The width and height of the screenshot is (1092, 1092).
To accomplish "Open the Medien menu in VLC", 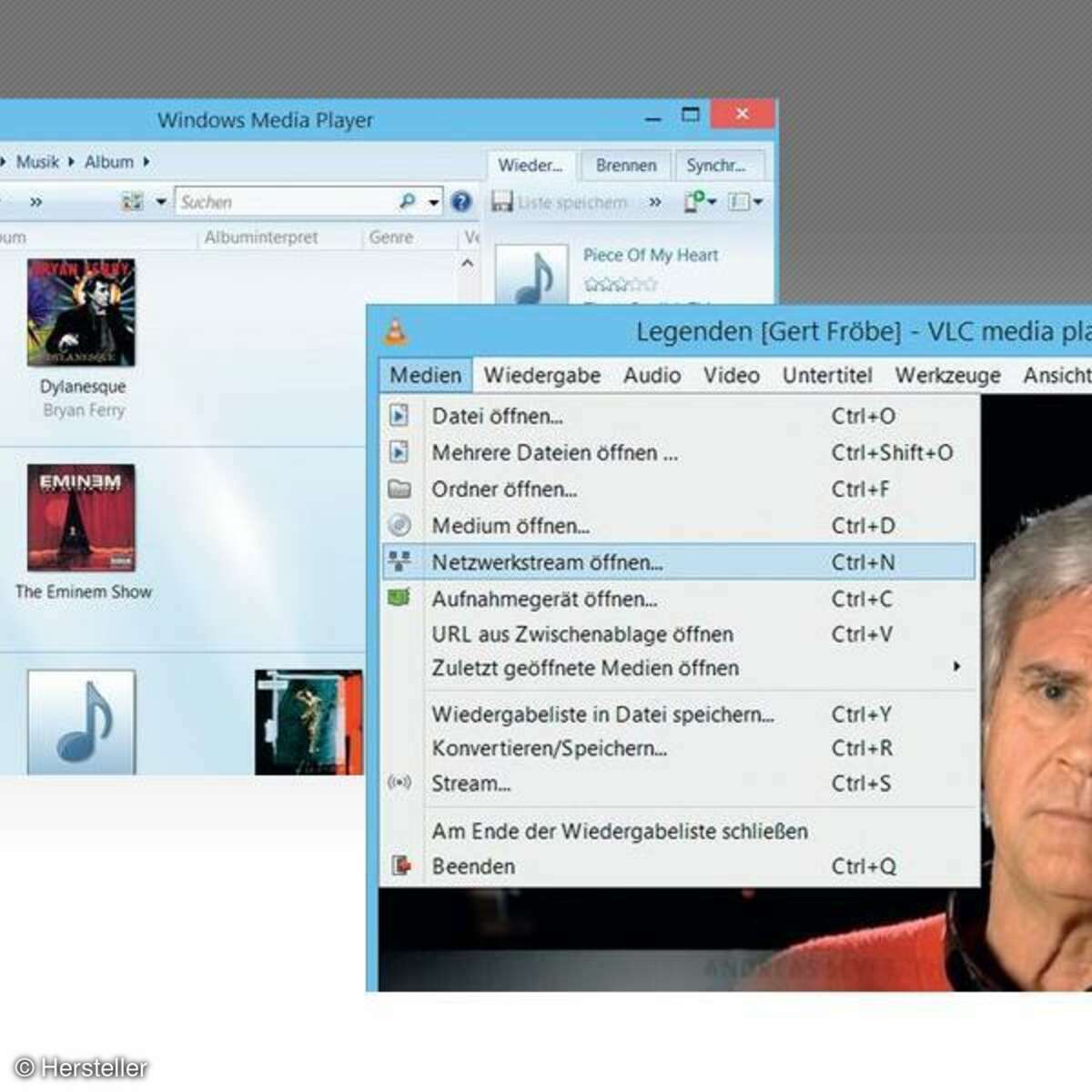I will pos(422,375).
